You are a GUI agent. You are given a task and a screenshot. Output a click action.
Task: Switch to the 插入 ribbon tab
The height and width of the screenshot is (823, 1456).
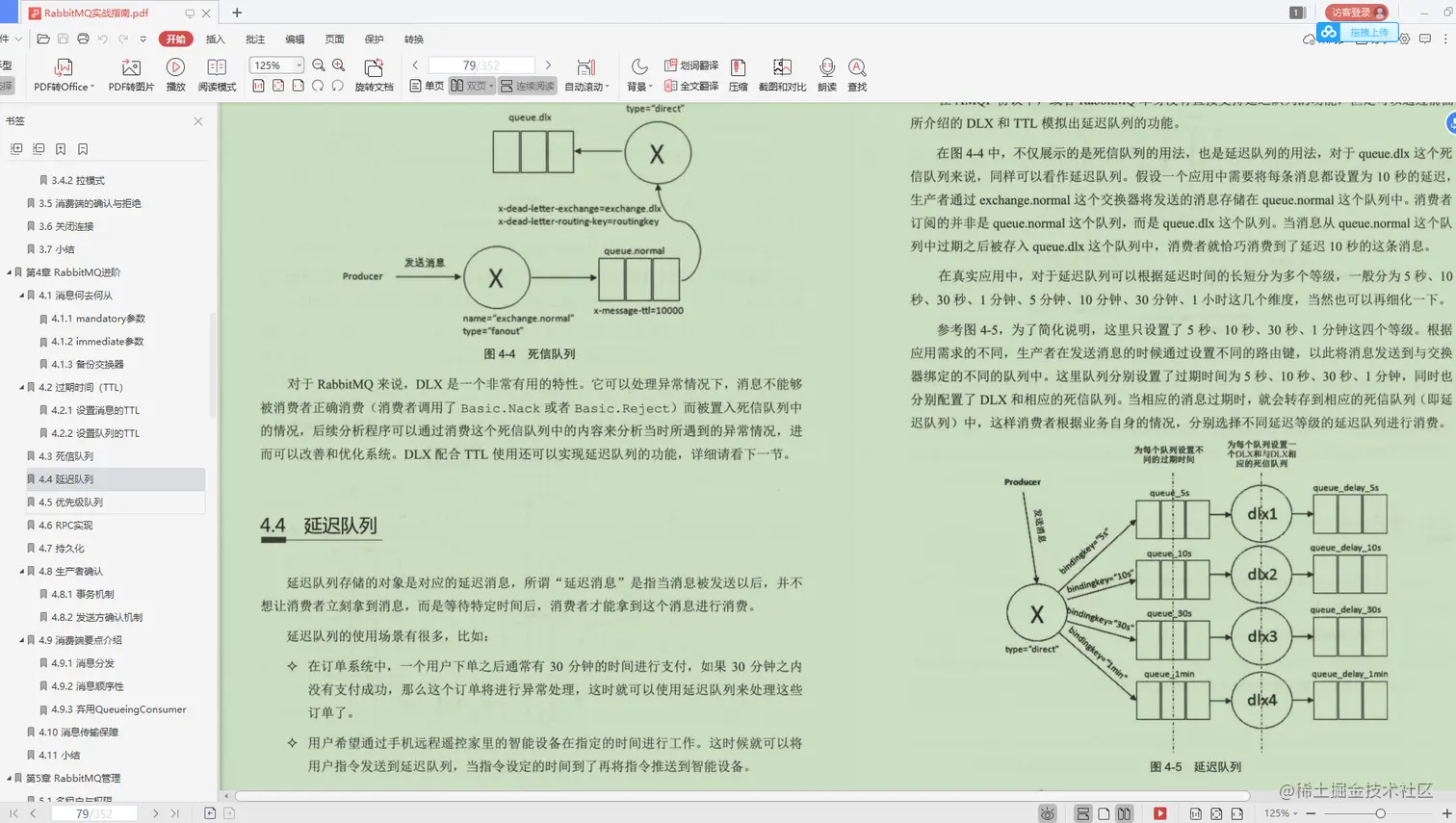coord(214,39)
